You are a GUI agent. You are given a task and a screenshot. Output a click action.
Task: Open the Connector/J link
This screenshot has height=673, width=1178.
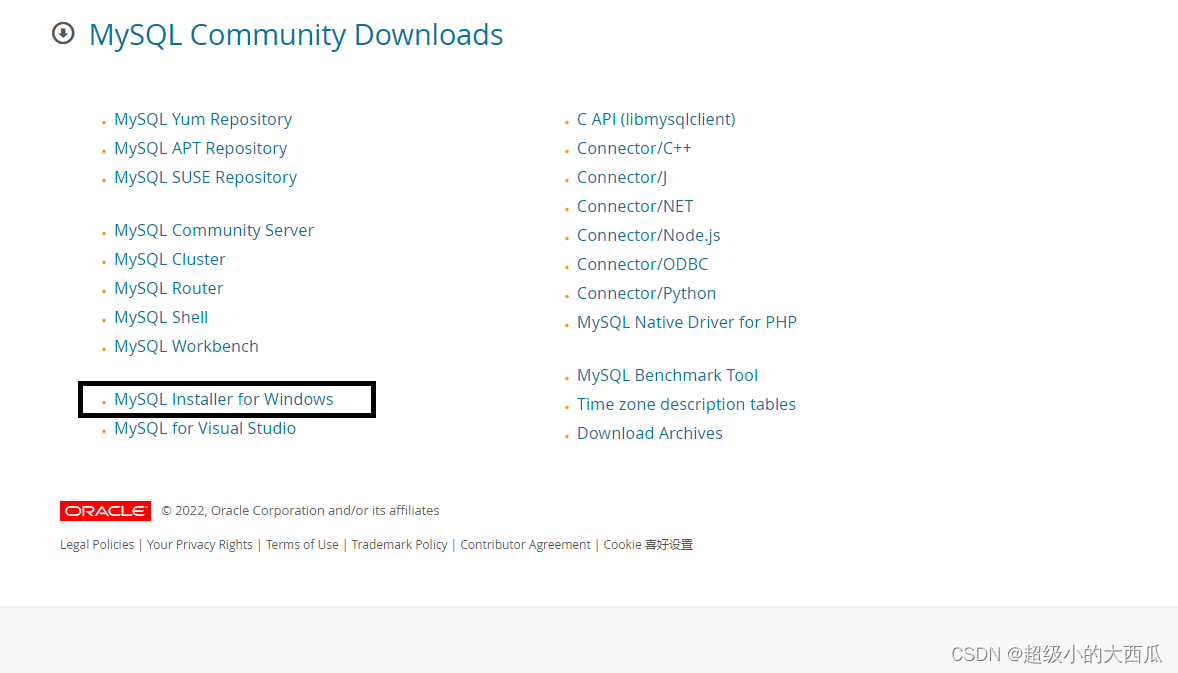(622, 177)
